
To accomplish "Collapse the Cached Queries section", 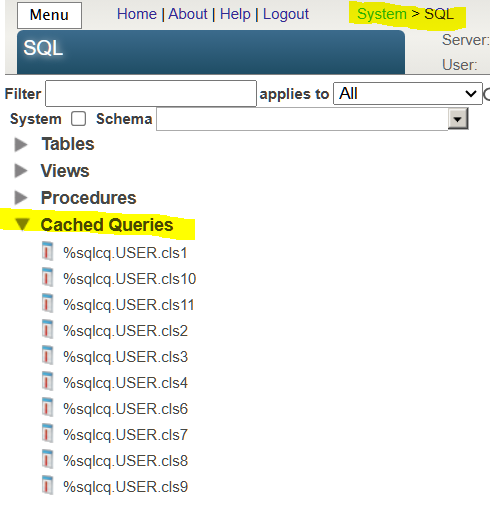I will point(22,224).
